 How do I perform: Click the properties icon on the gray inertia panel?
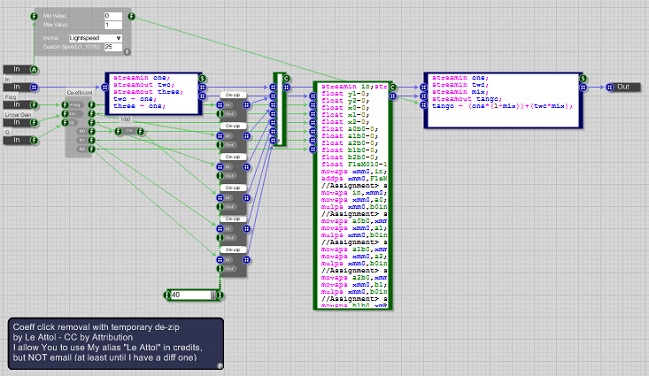coord(127,52)
